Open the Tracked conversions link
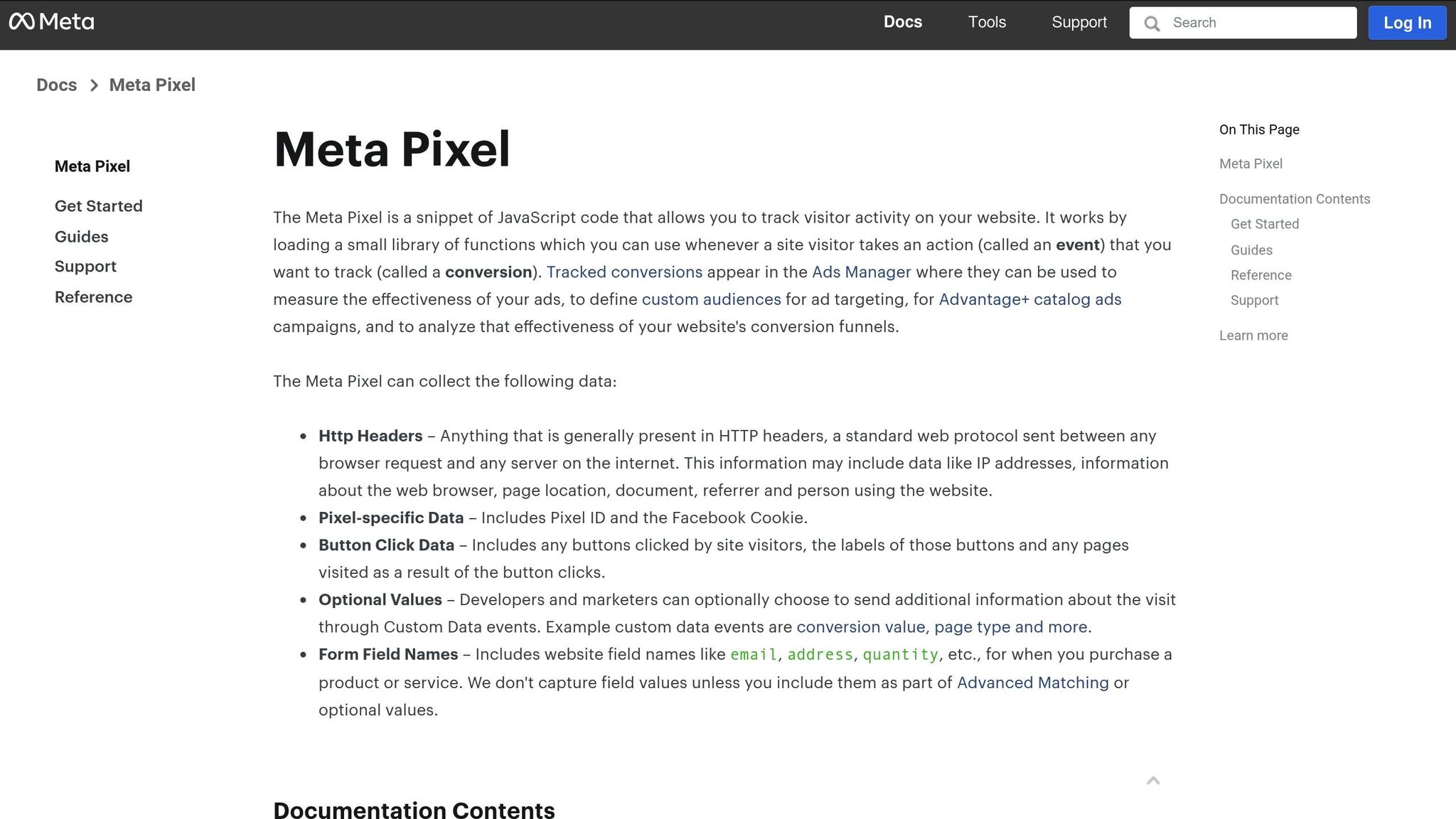 625,272
